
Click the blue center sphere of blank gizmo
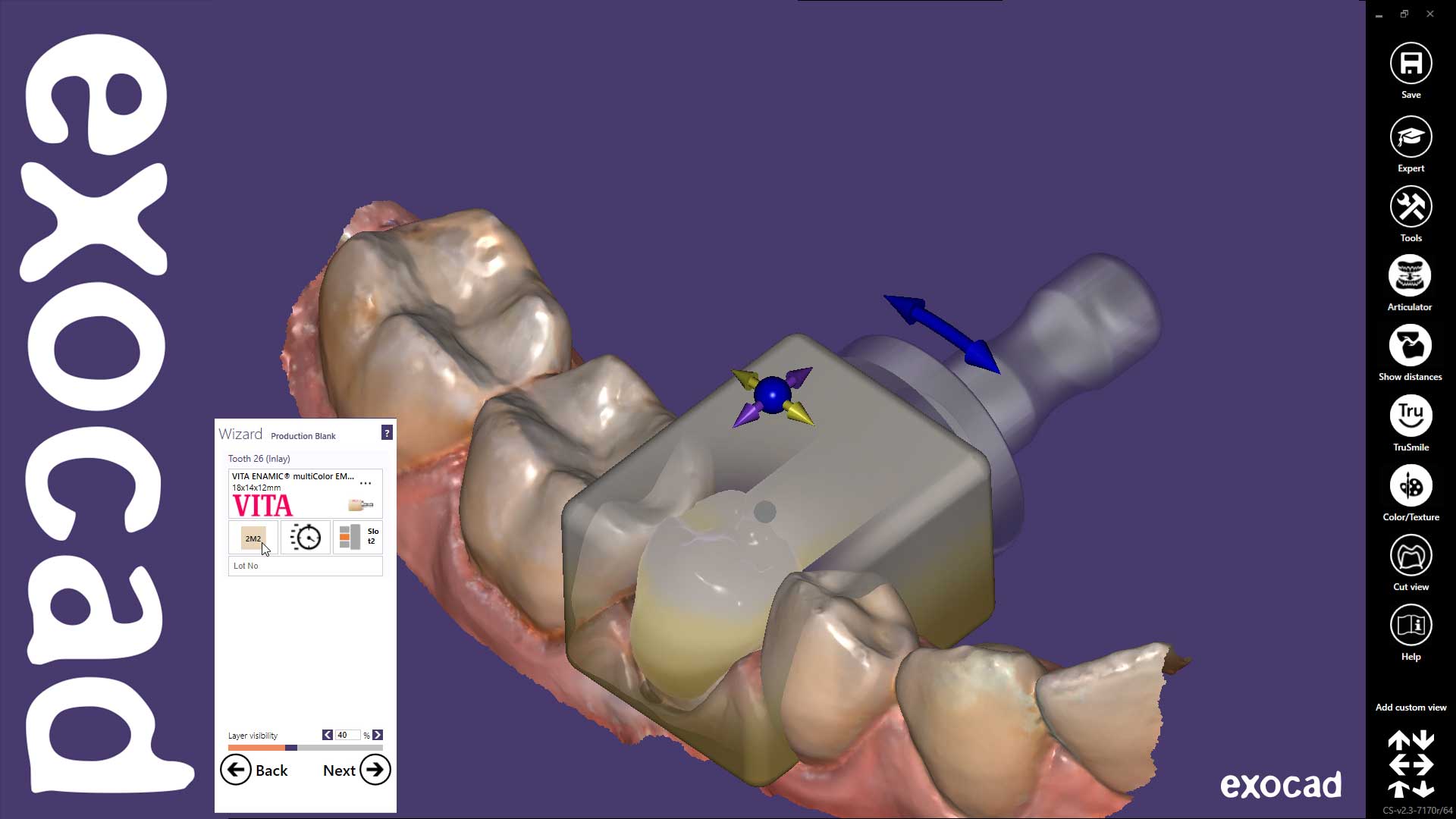tap(772, 394)
